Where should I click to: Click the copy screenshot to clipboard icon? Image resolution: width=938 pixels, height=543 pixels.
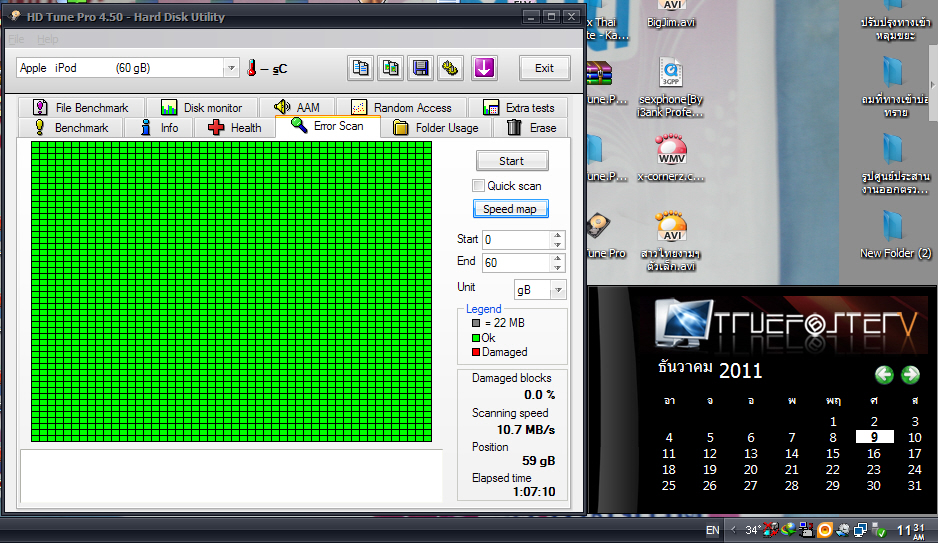[391, 68]
